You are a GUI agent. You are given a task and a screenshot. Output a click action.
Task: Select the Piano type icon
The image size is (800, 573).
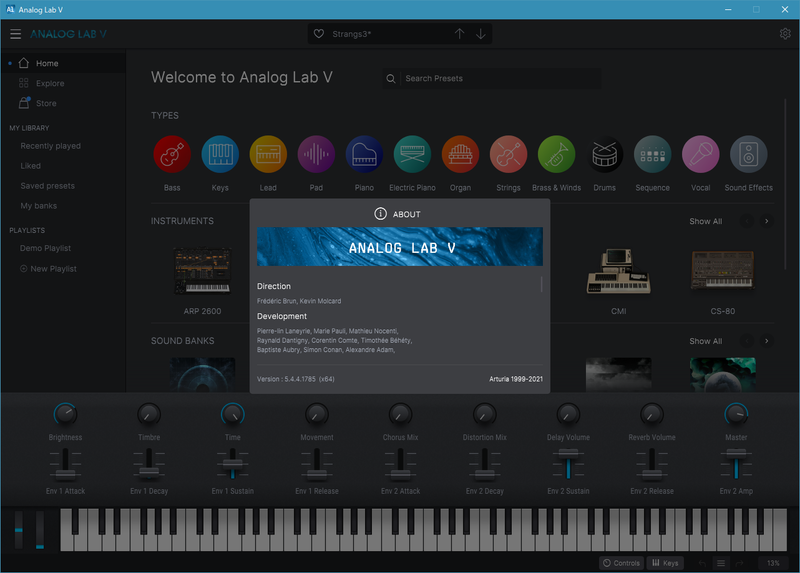pos(364,154)
